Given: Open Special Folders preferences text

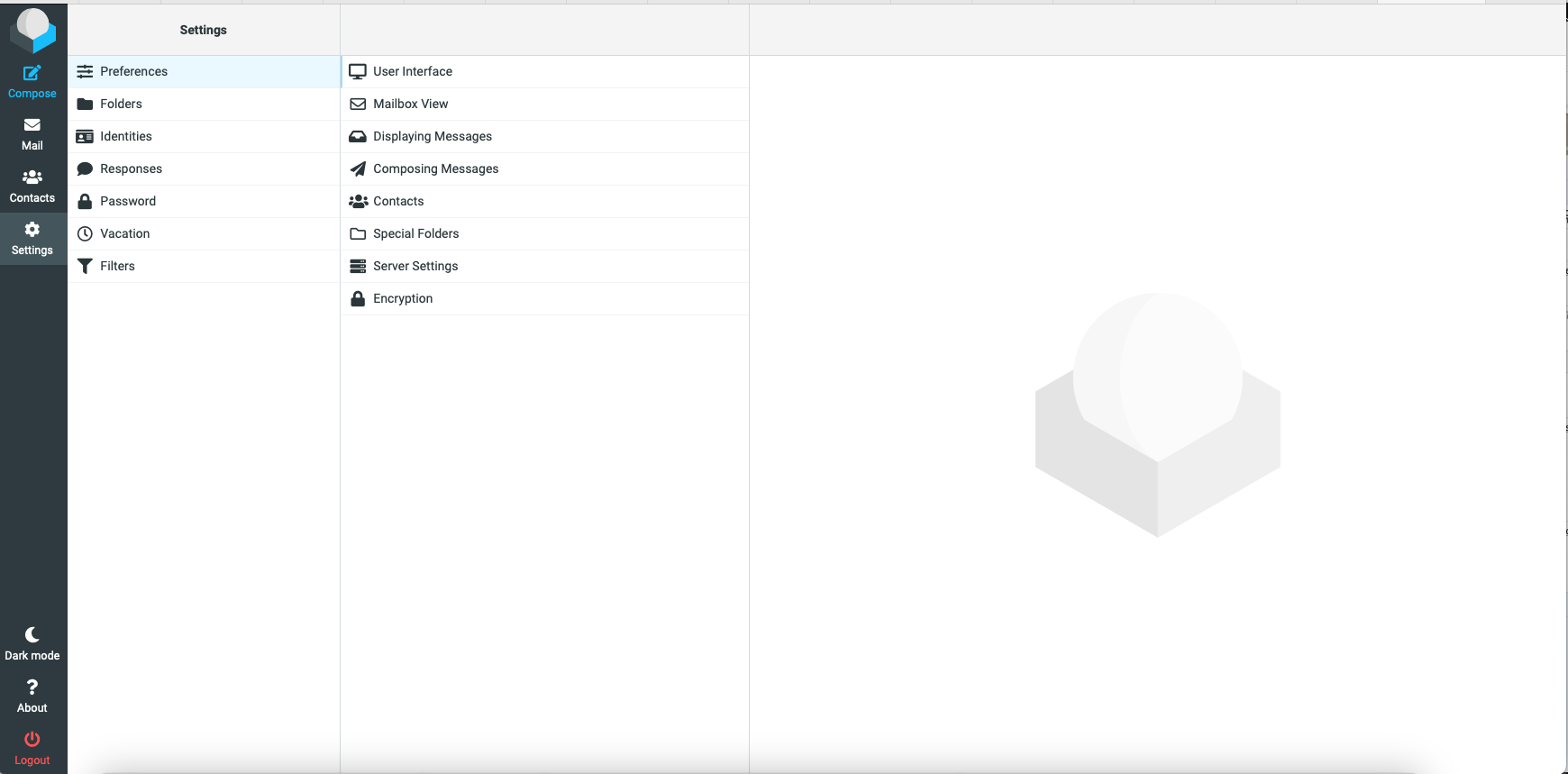Looking at the screenshot, I should [x=415, y=233].
